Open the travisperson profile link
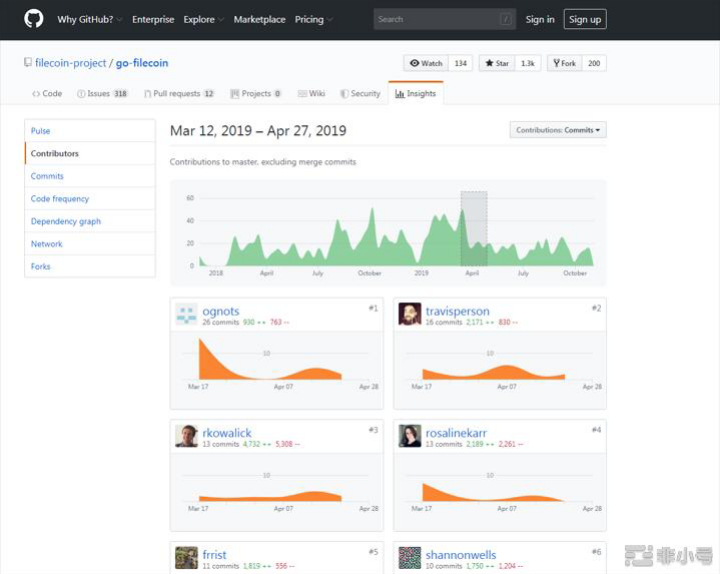Image resolution: width=720 pixels, height=574 pixels. click(x=457, y=311)
